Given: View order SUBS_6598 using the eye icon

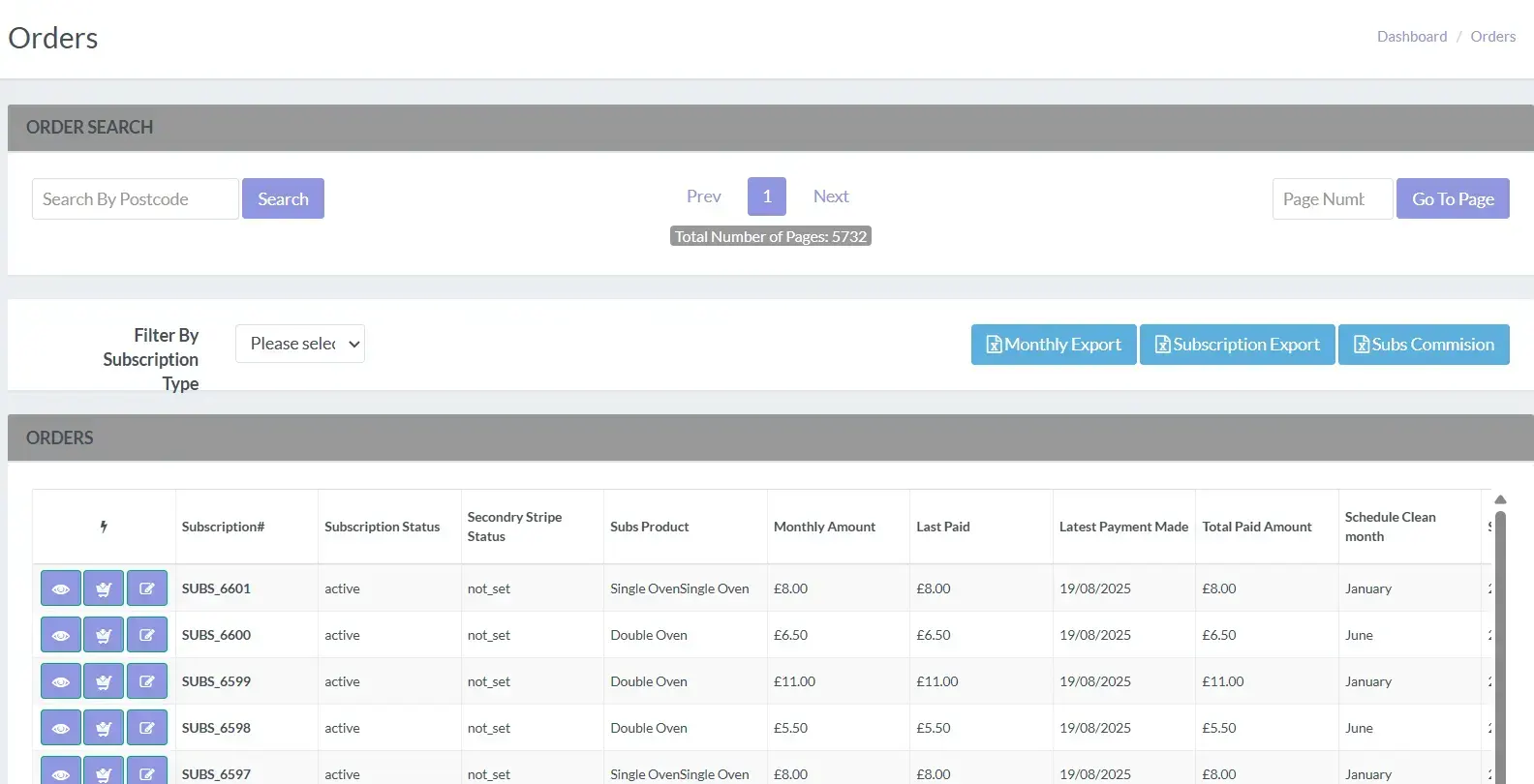Looking at the screenshot, I should click(x=60, y=728).
